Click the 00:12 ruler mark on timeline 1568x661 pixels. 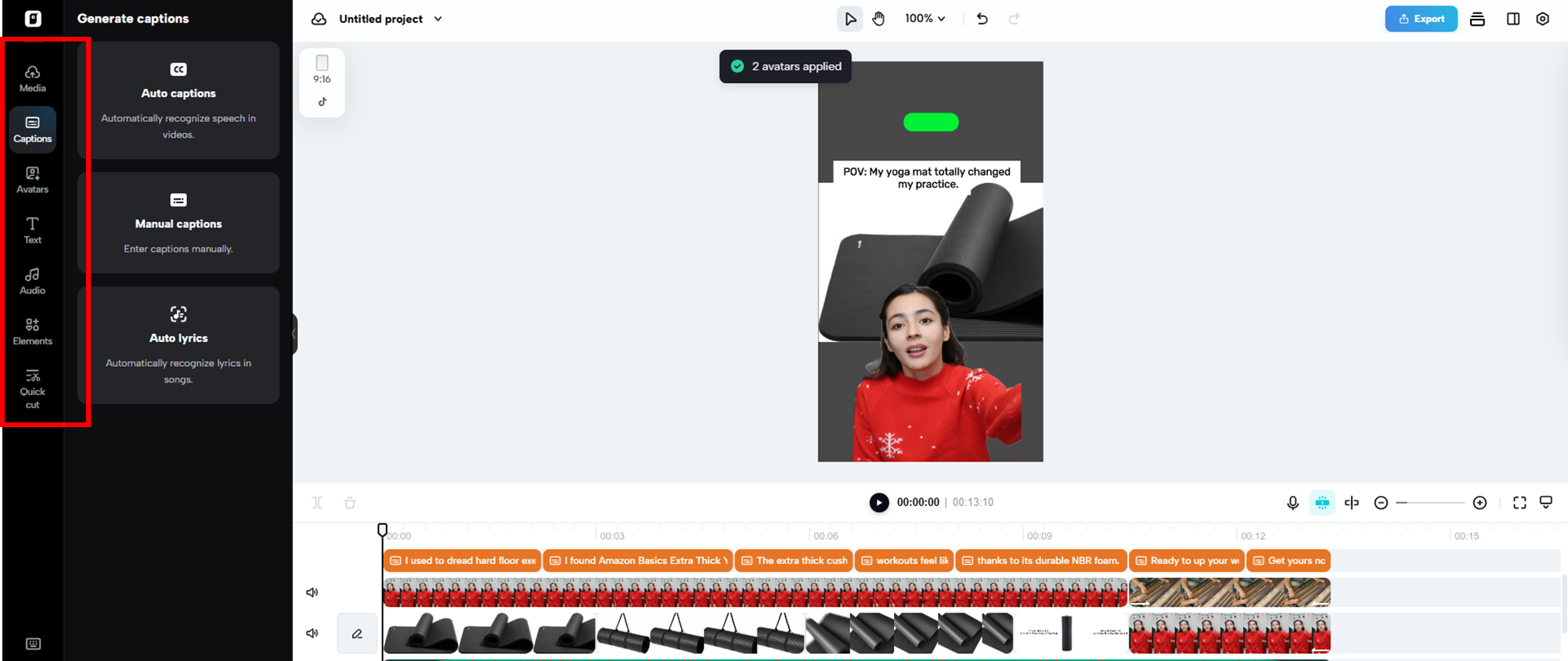coord(1253,536)
